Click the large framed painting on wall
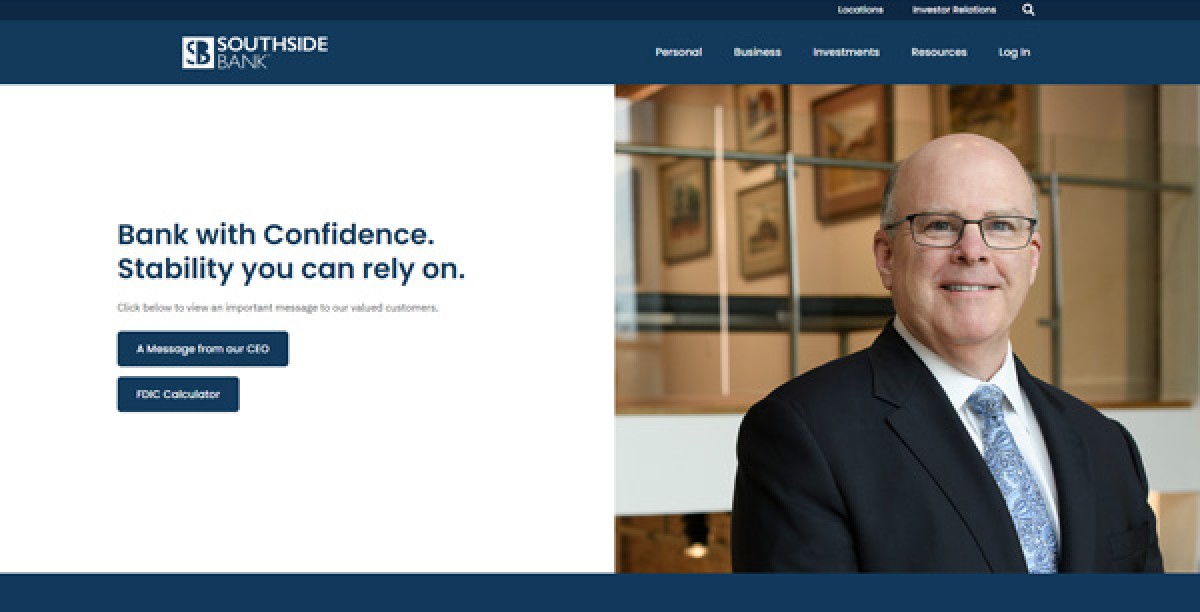Image resolution: width=1200 pixels, height=612 pixels. pyautogui.click(x=852, y=150)
